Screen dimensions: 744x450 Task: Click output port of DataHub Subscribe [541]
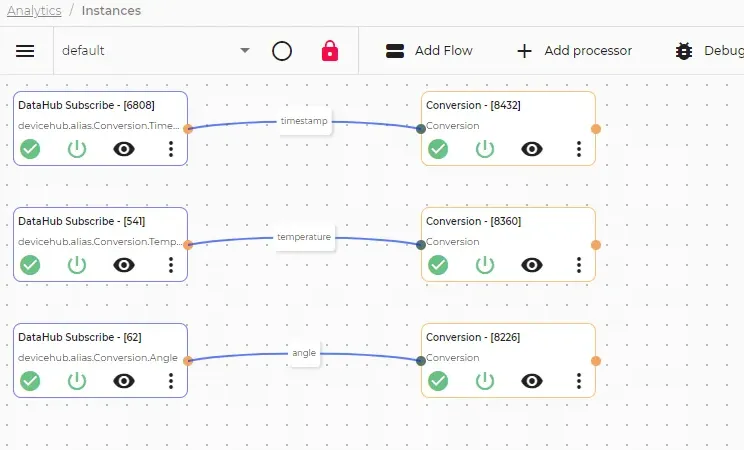click(188, 244)
